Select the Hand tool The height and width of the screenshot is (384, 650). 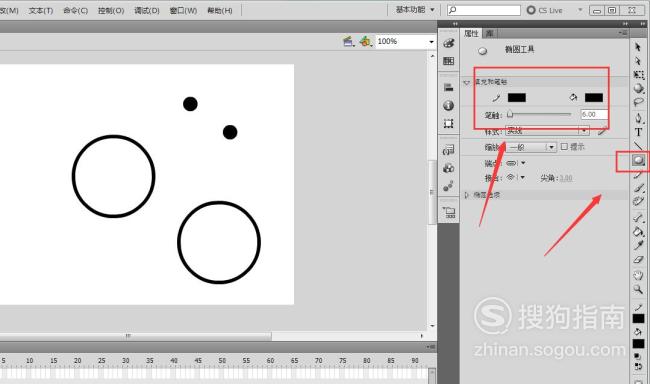pos(638,275)
